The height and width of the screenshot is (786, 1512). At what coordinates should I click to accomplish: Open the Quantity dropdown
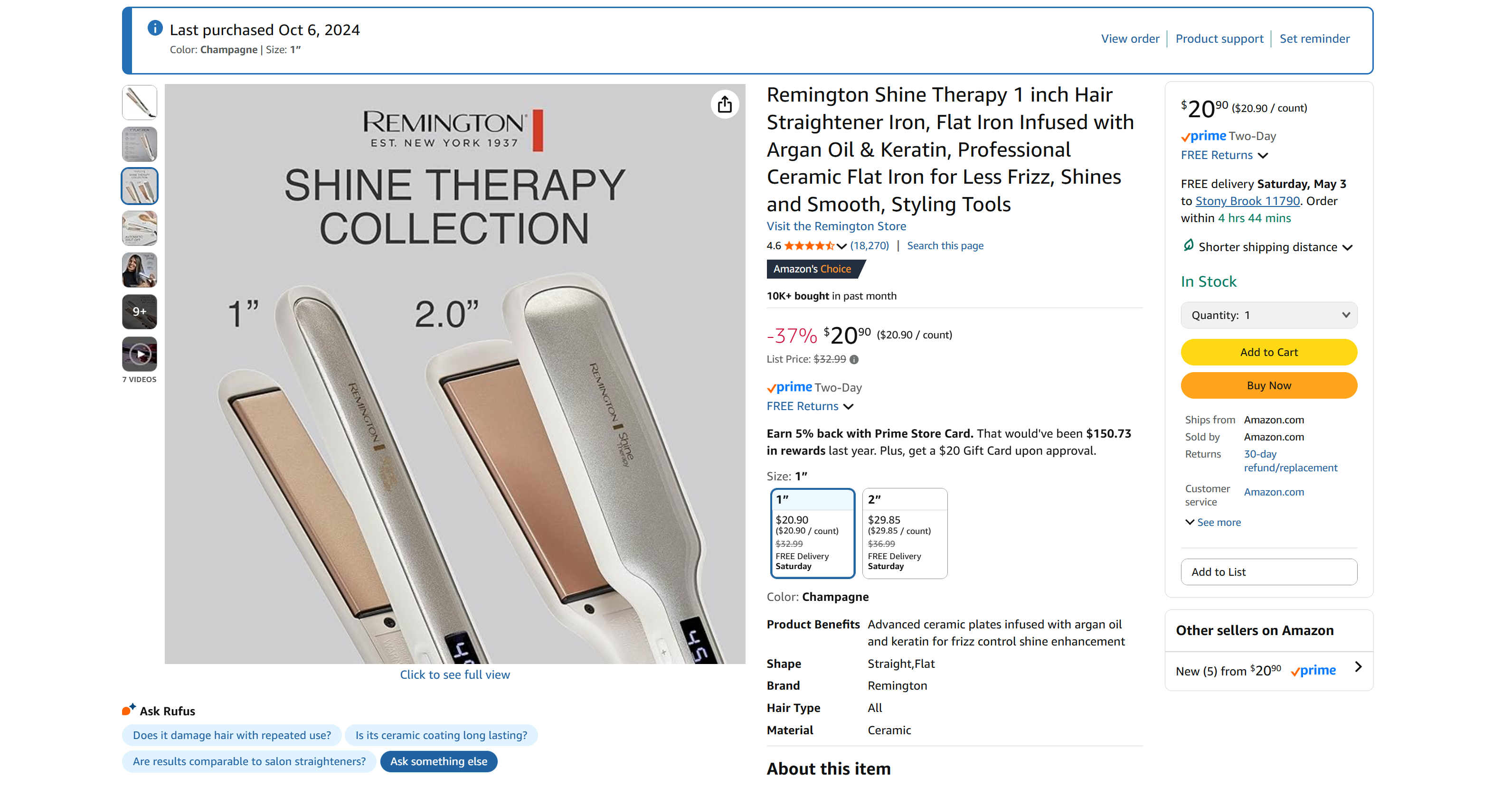click(x=1269, y=315)
